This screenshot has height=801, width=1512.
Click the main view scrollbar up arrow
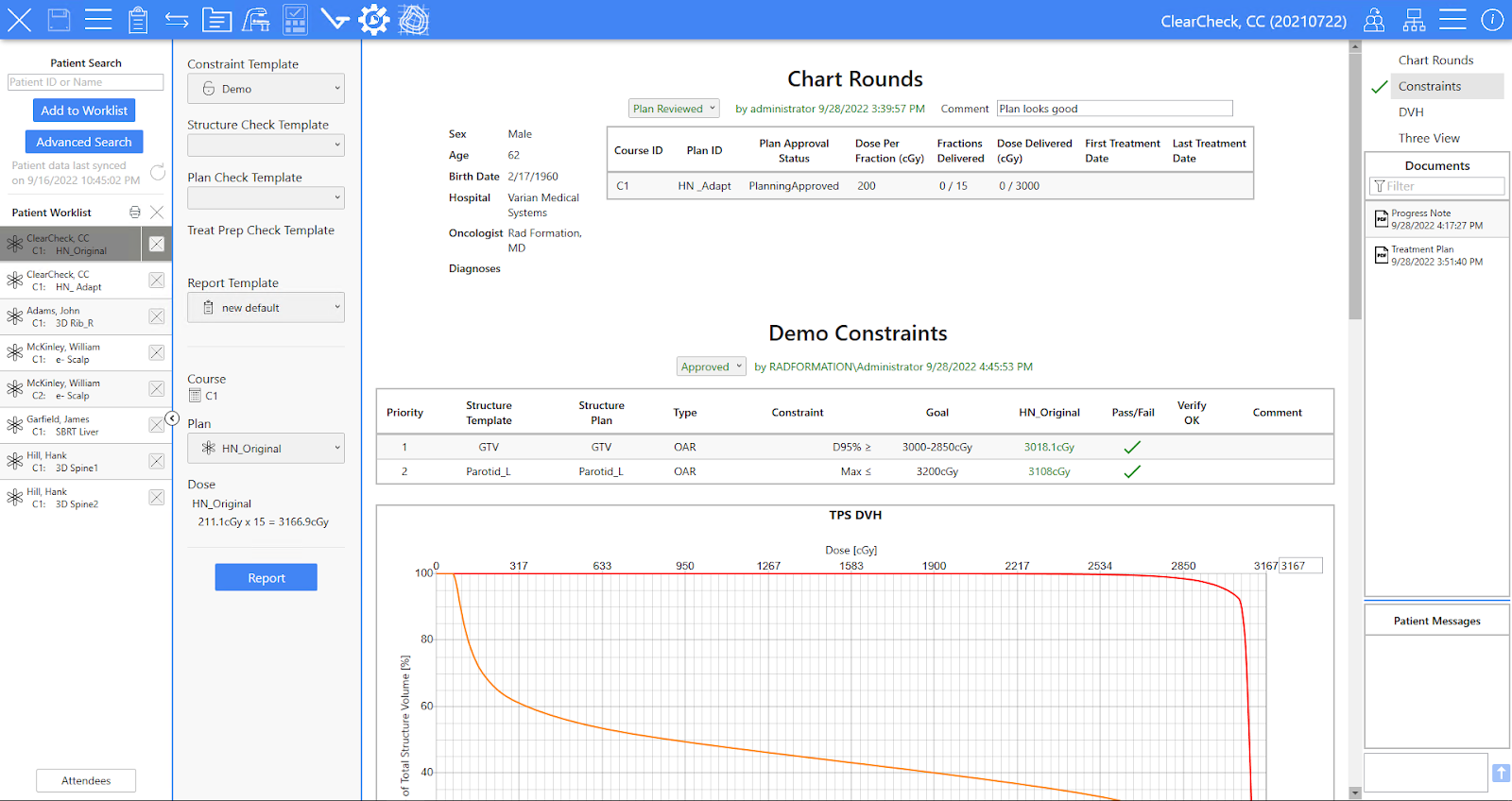point(1355,46)
